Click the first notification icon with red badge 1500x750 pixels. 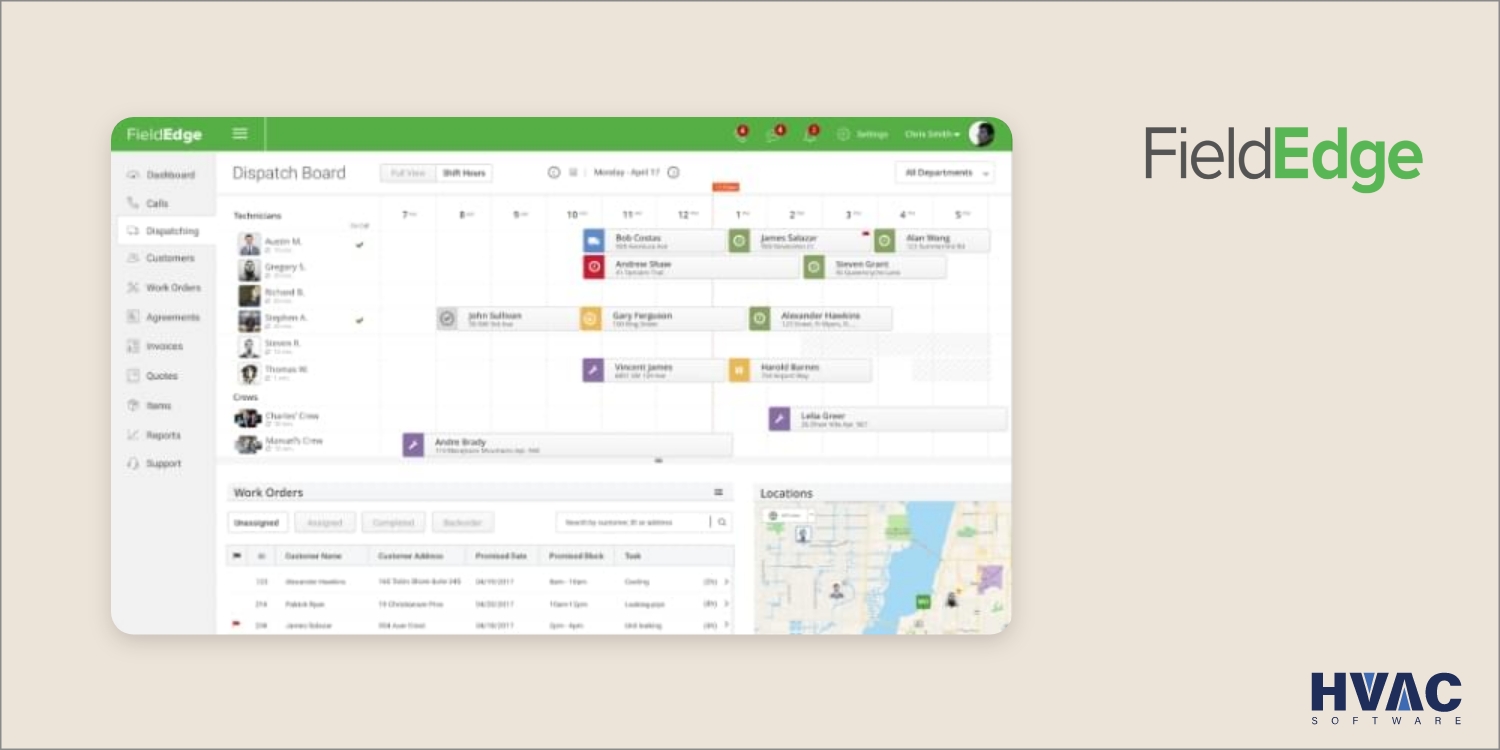pyautogui.click(x=741, y=133)
